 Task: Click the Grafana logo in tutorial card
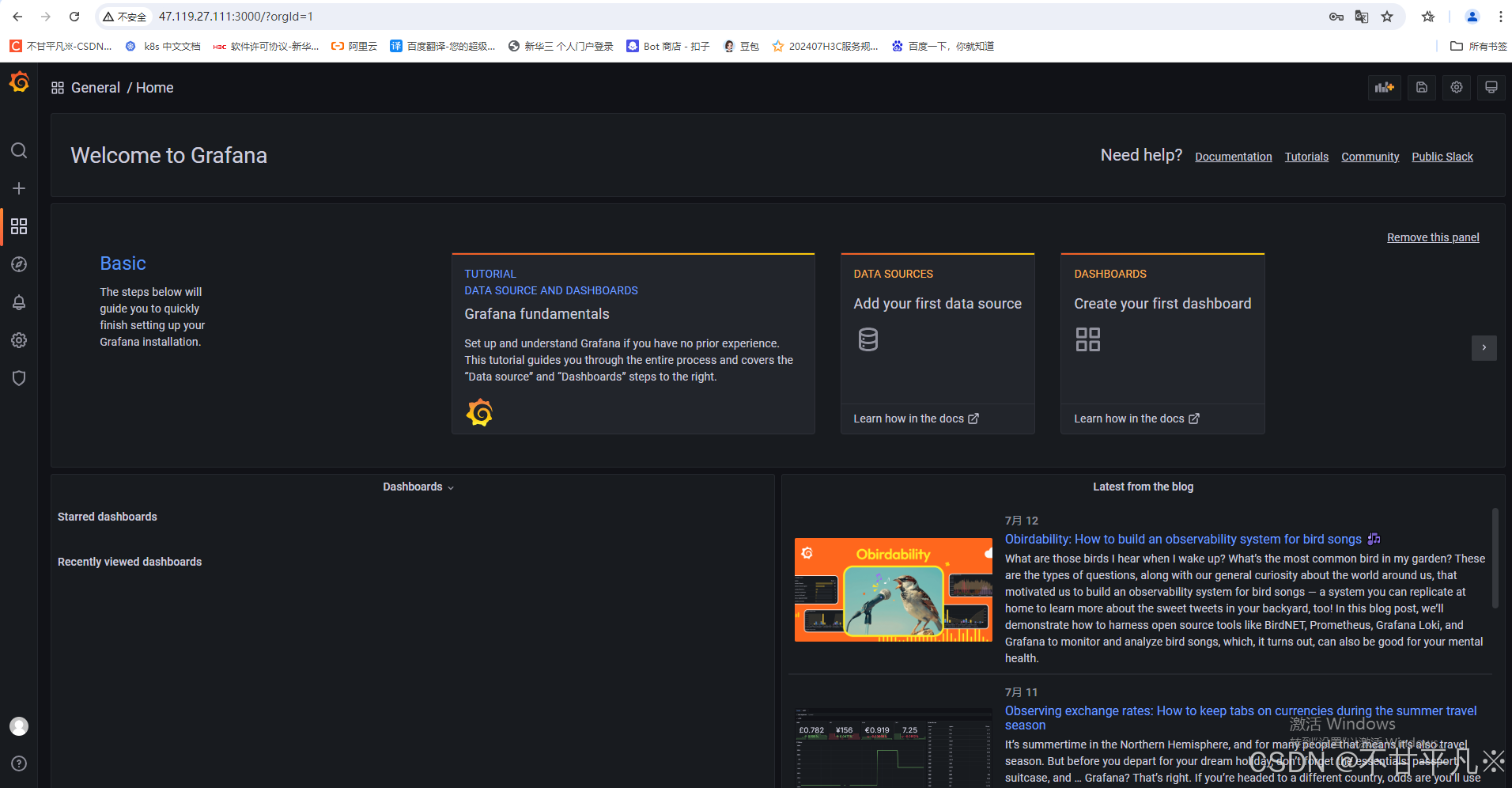pos(479,412)
